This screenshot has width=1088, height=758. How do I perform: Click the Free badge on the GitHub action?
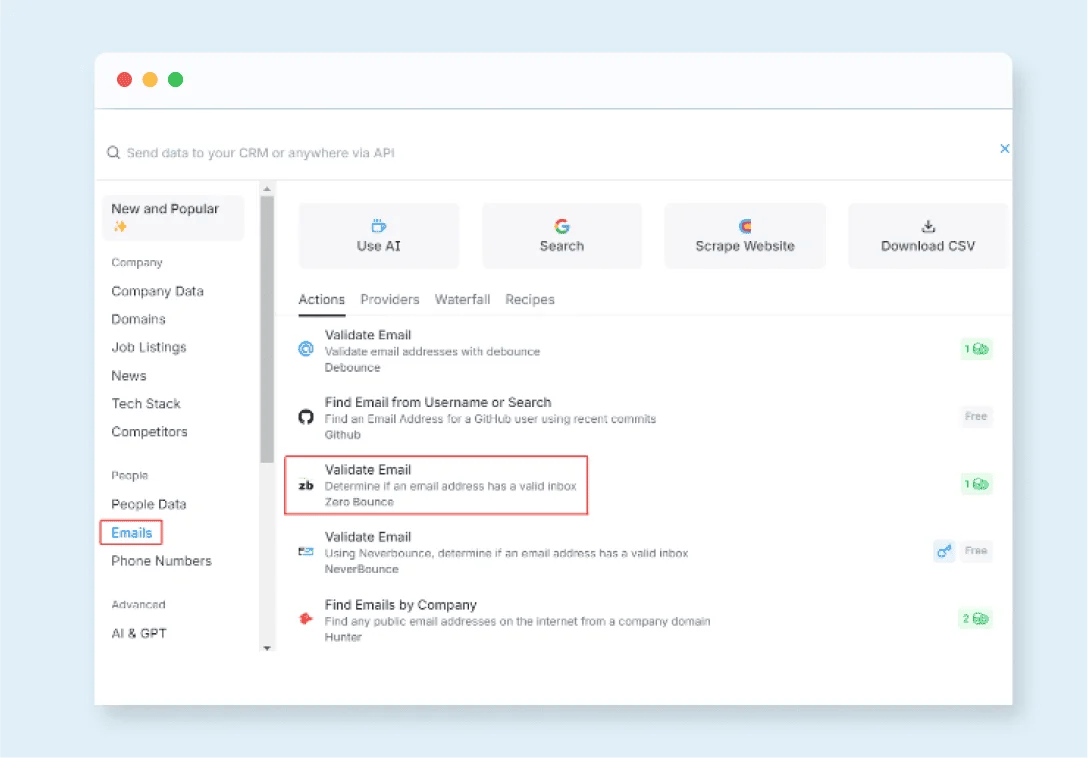[975, 416]
